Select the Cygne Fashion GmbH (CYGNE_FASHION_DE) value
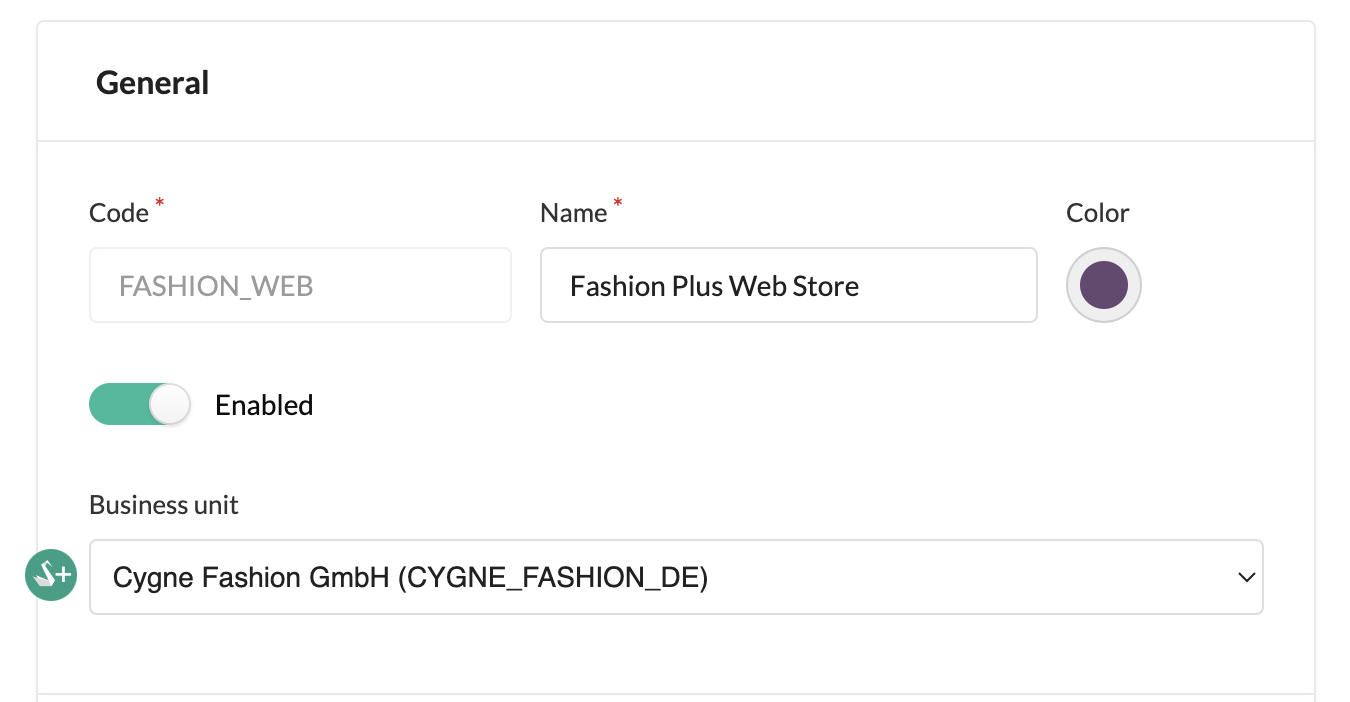Screen dimensions: 1350x702 (x=410, y=577)
